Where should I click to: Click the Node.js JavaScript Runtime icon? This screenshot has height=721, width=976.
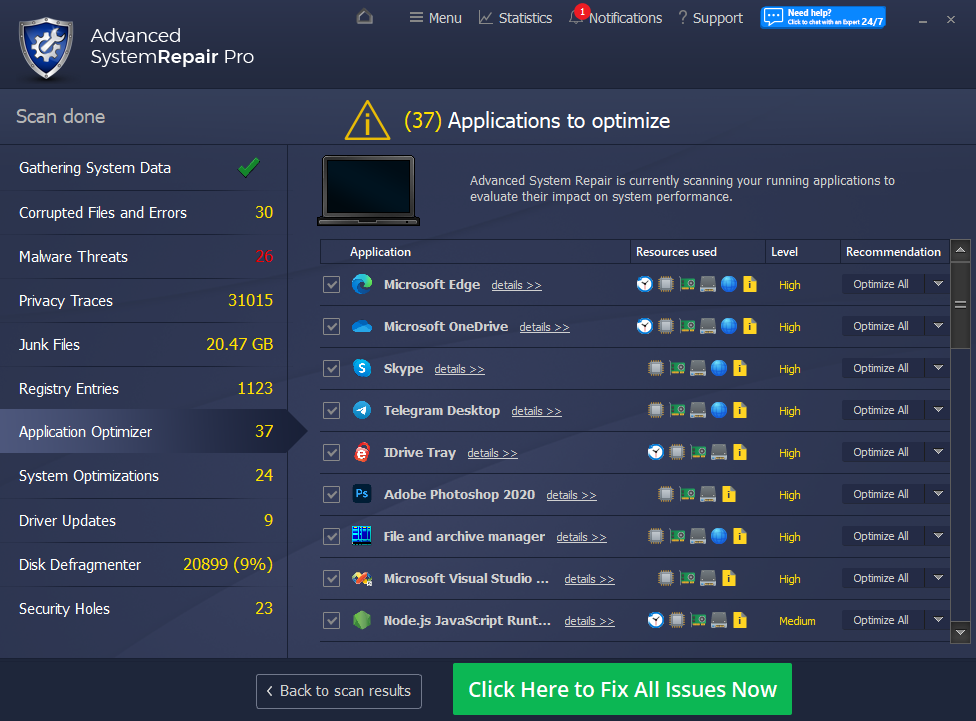[361, 620]
